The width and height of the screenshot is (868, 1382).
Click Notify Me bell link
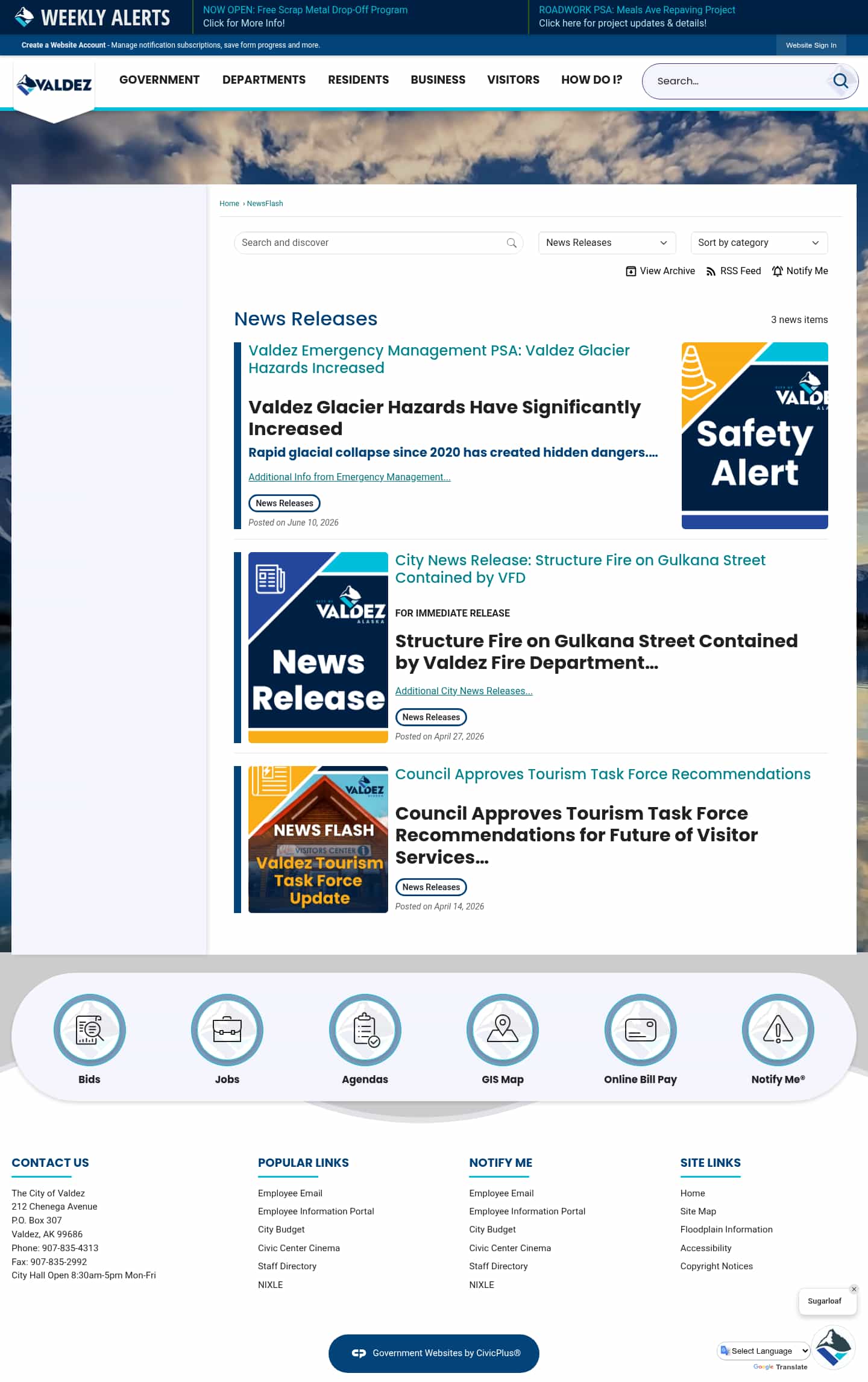tap(800, 271)
